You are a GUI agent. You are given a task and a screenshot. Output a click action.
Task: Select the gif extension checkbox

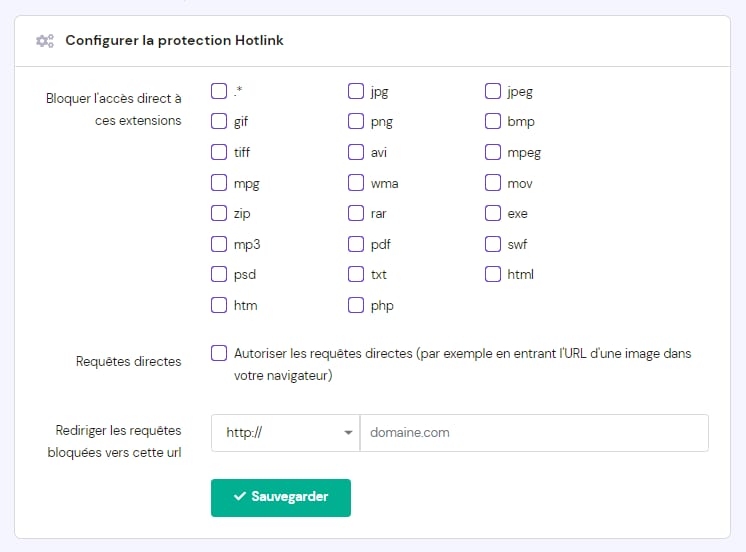[x=219, y=122]
